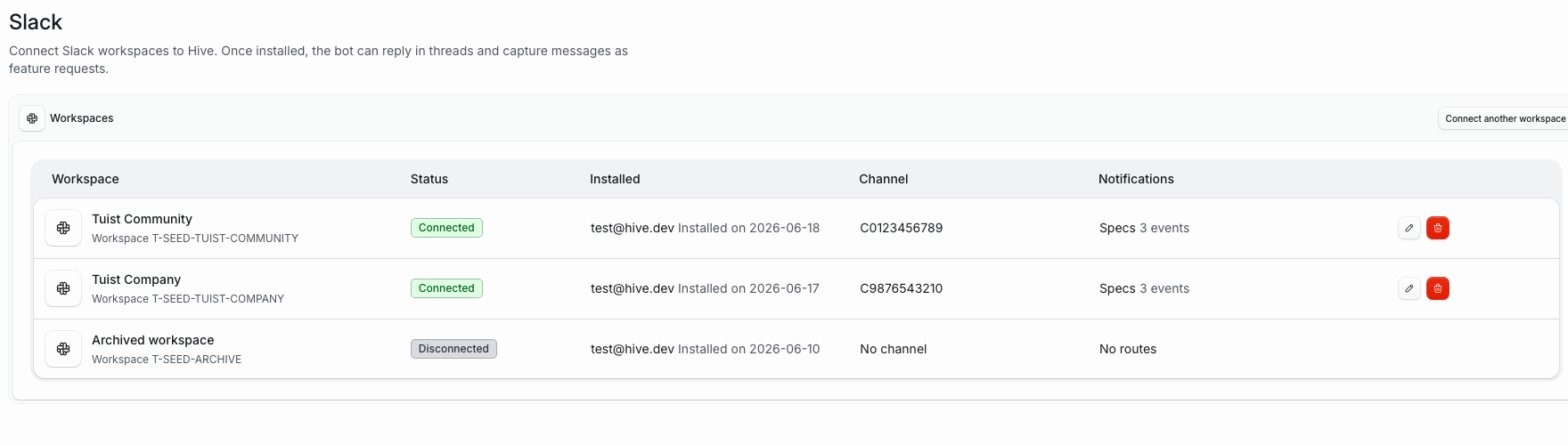This screenshot has width=1568, height=445.
Task: Click Connected badge for Tuist Community
Action: point(446,228)
